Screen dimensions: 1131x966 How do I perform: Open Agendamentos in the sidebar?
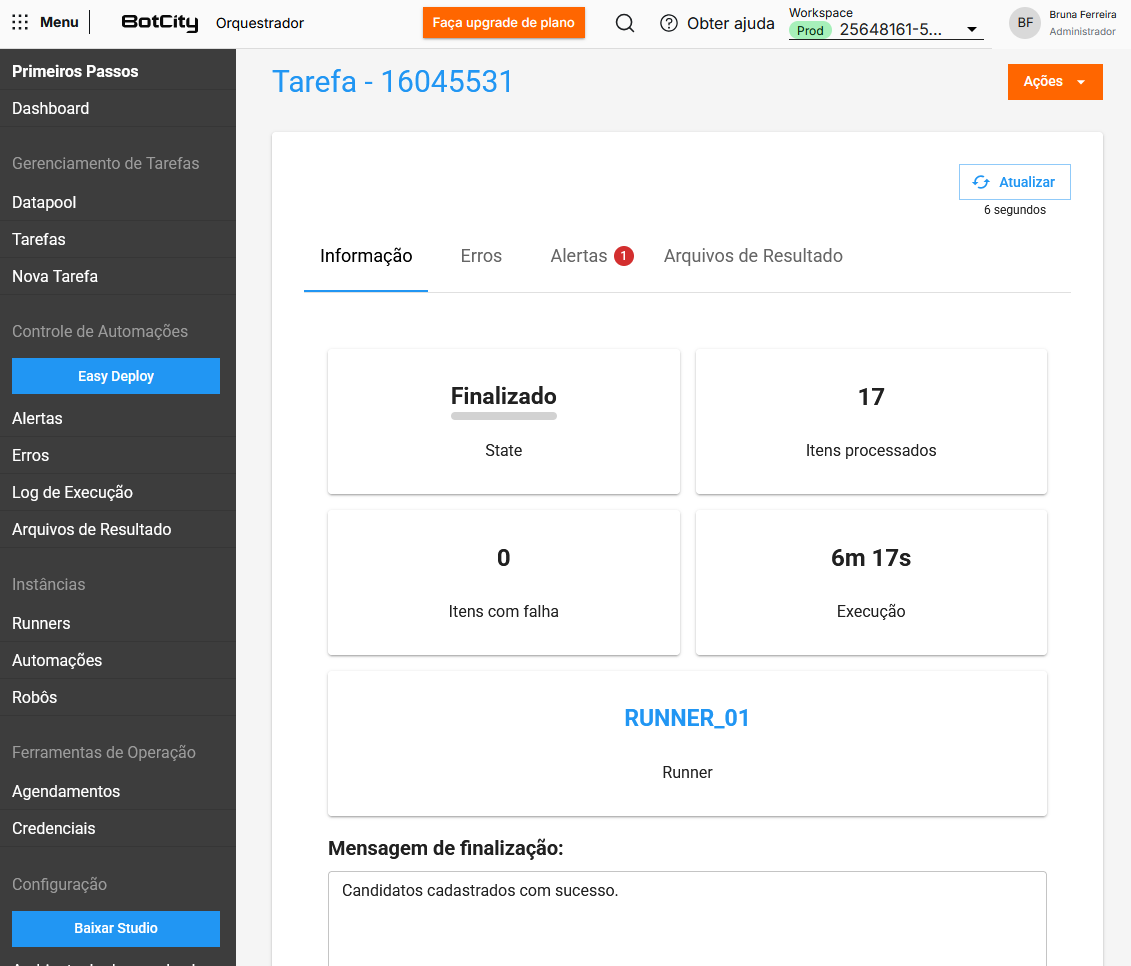pyautogui.click(x=66, y=791)
